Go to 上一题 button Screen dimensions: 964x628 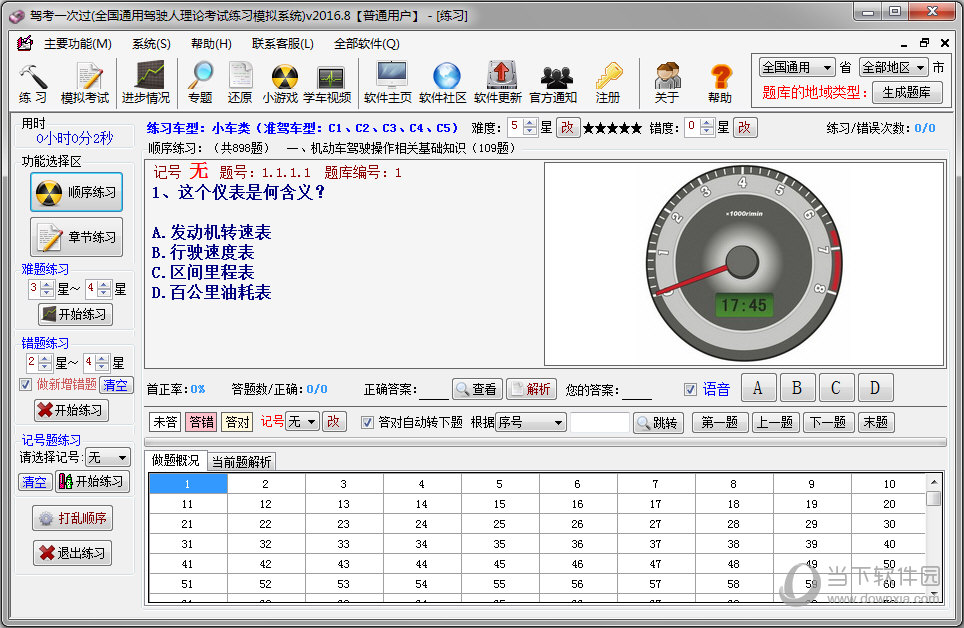(774, 423)
